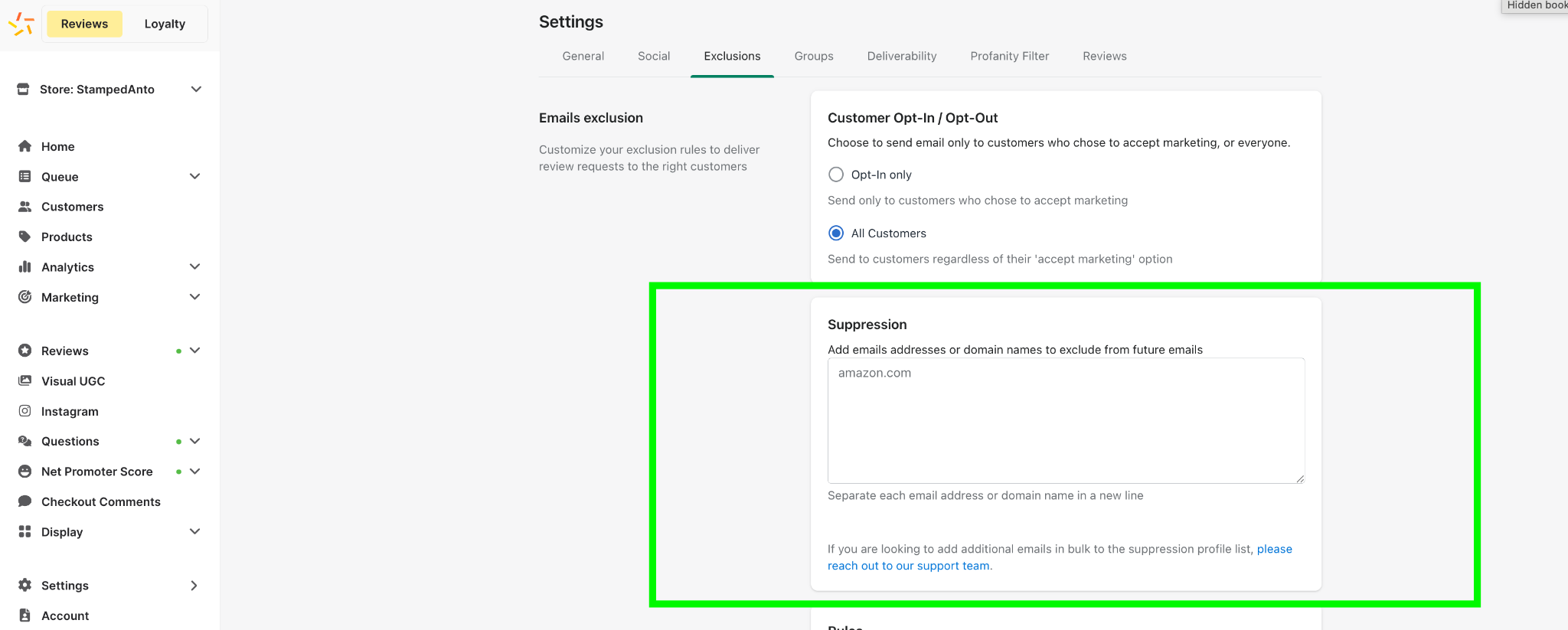Click the Checkout Comments bubble icon
The width and height of the screenshot is (1568, 630).
(24, 501)
